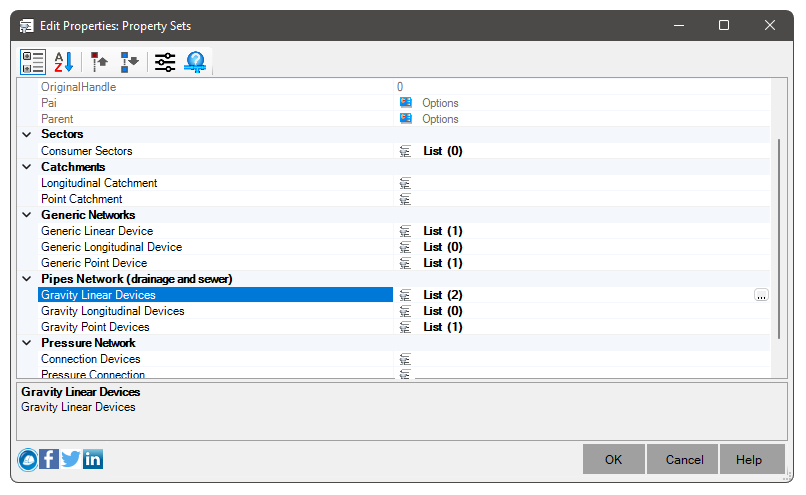Open the LinkedIn link icon
This screenshot has width=806, height=495.
pyautogui.click(x=93, y=459)
